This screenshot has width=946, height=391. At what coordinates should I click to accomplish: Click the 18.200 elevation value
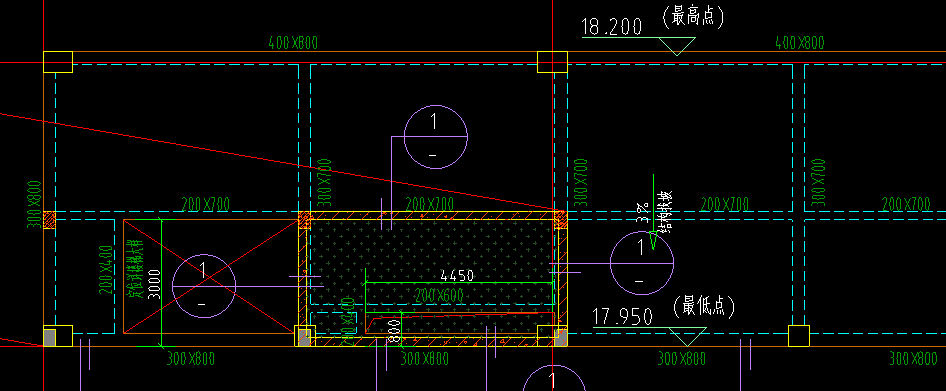coord(611,27)
